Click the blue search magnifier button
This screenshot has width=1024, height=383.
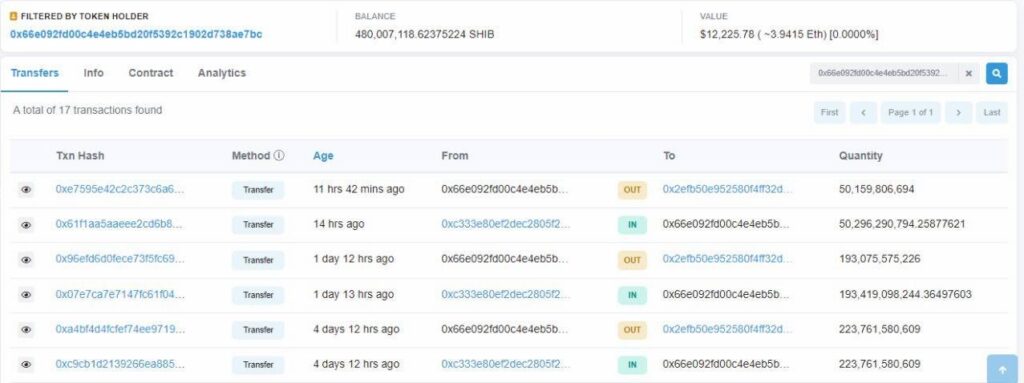point(996,74)
